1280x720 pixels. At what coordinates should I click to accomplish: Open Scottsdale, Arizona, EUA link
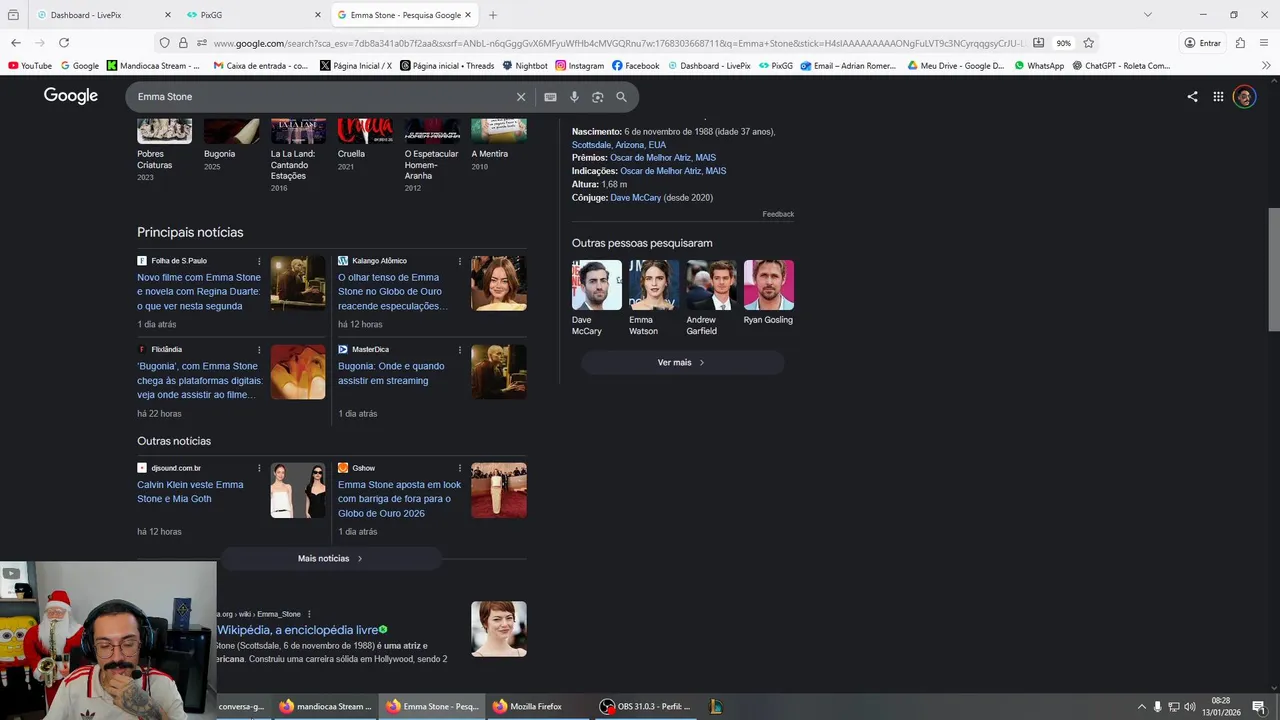(x=619, y=145)
